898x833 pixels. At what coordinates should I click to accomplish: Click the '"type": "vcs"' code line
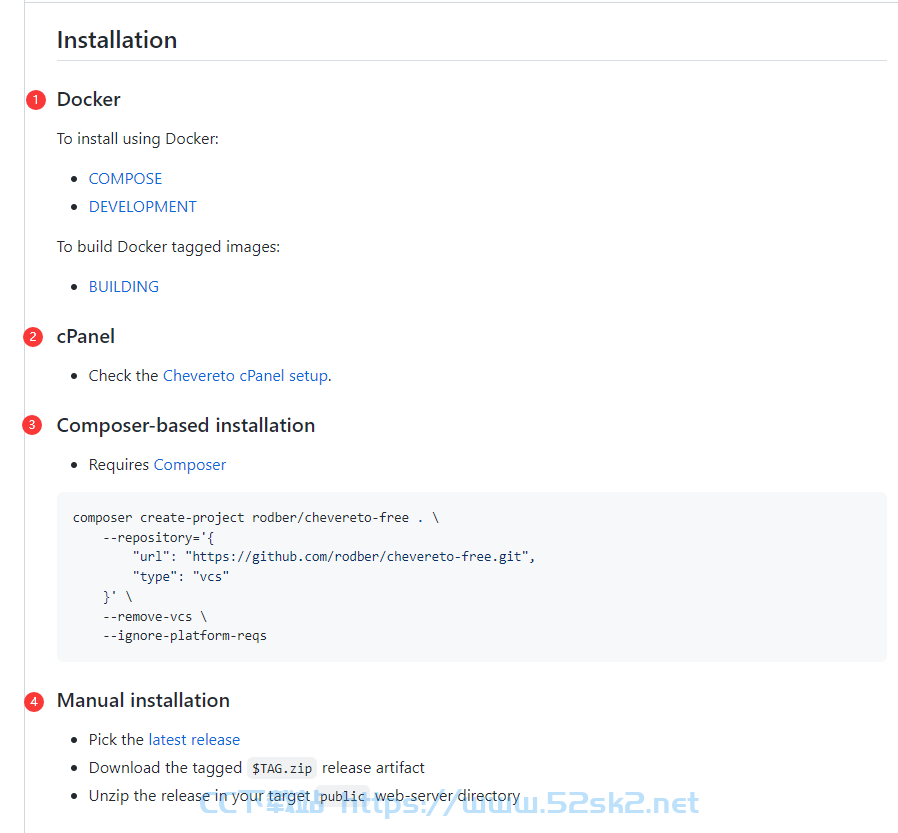tap(181, 577)
